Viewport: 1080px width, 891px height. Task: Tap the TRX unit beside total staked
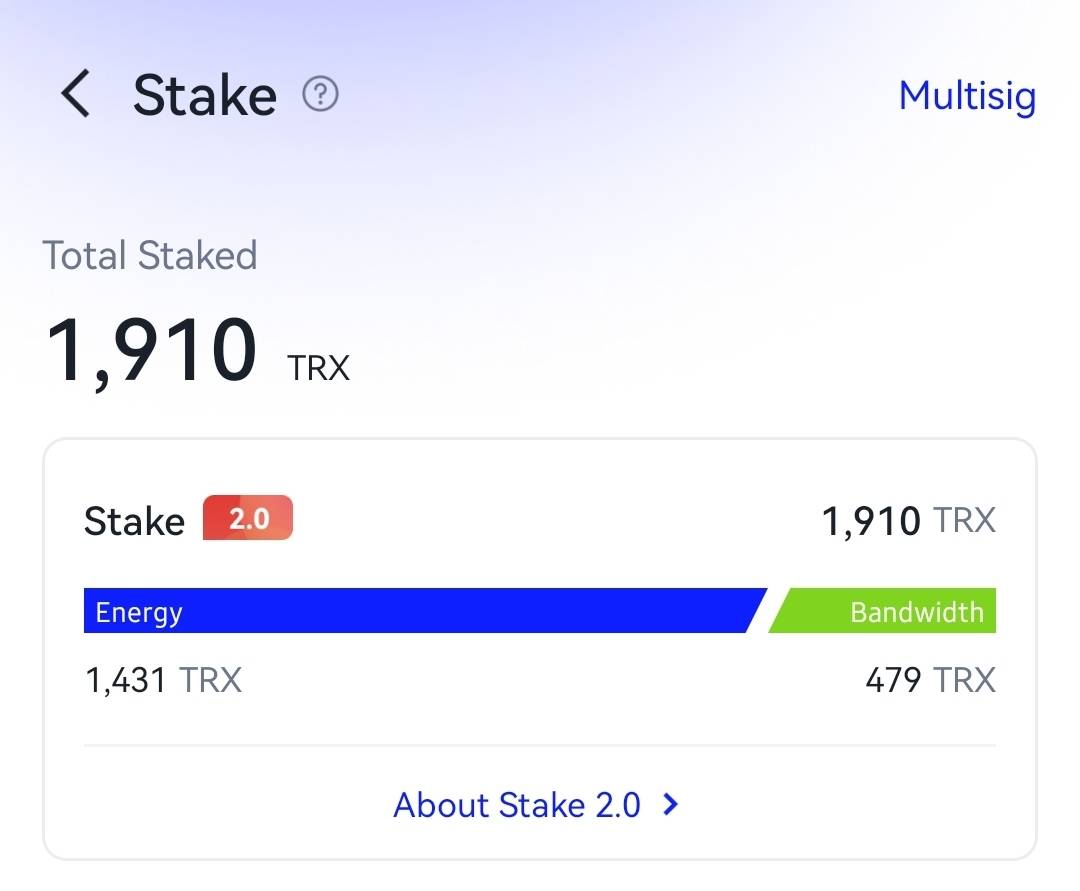(x=318, y=368)
